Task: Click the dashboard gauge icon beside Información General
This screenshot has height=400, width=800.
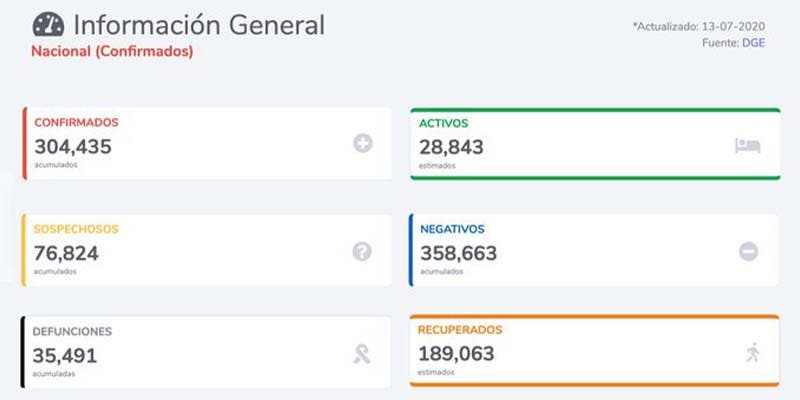Action: click(x=49, y=25)
